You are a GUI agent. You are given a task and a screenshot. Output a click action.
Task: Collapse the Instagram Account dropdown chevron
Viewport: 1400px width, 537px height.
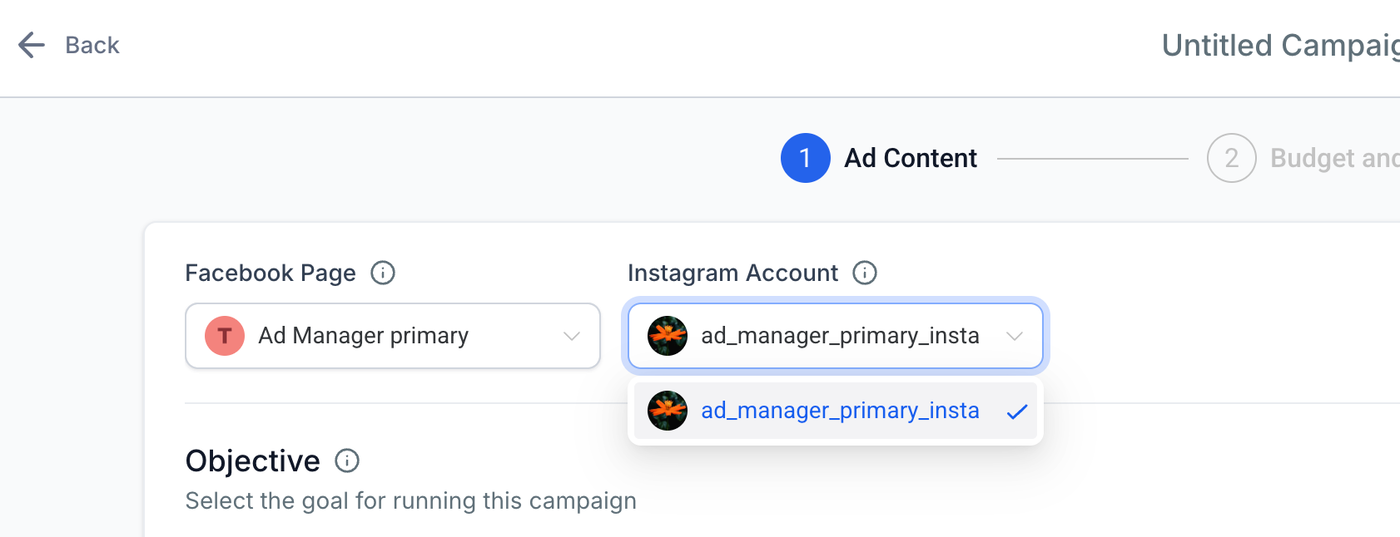tap(1015, 336)
